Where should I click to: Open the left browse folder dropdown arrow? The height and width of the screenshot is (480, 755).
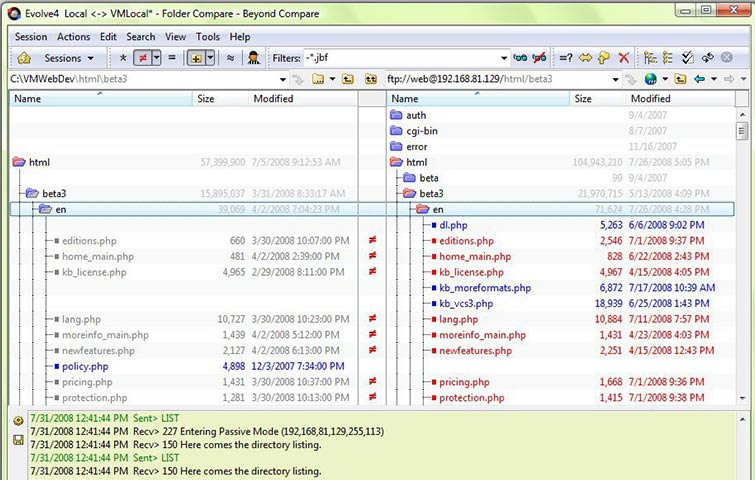point(332,79)
